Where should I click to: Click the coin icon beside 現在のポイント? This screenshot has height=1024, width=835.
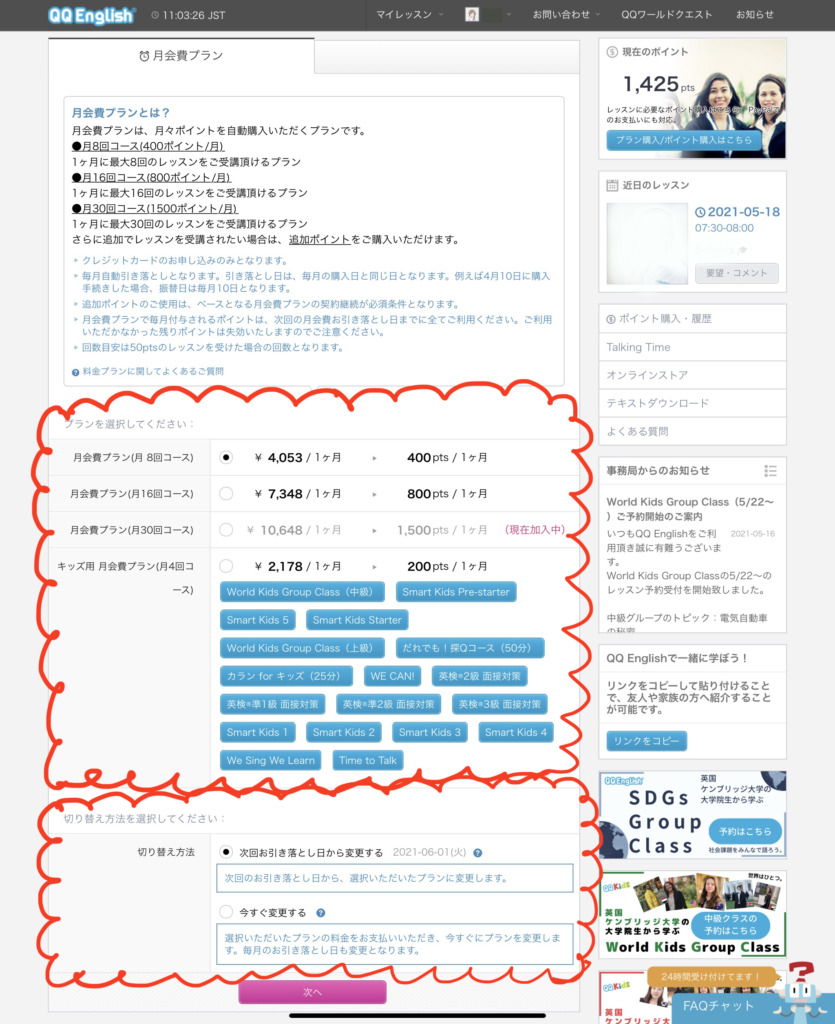pyautogui.click(x=612, y=52)
